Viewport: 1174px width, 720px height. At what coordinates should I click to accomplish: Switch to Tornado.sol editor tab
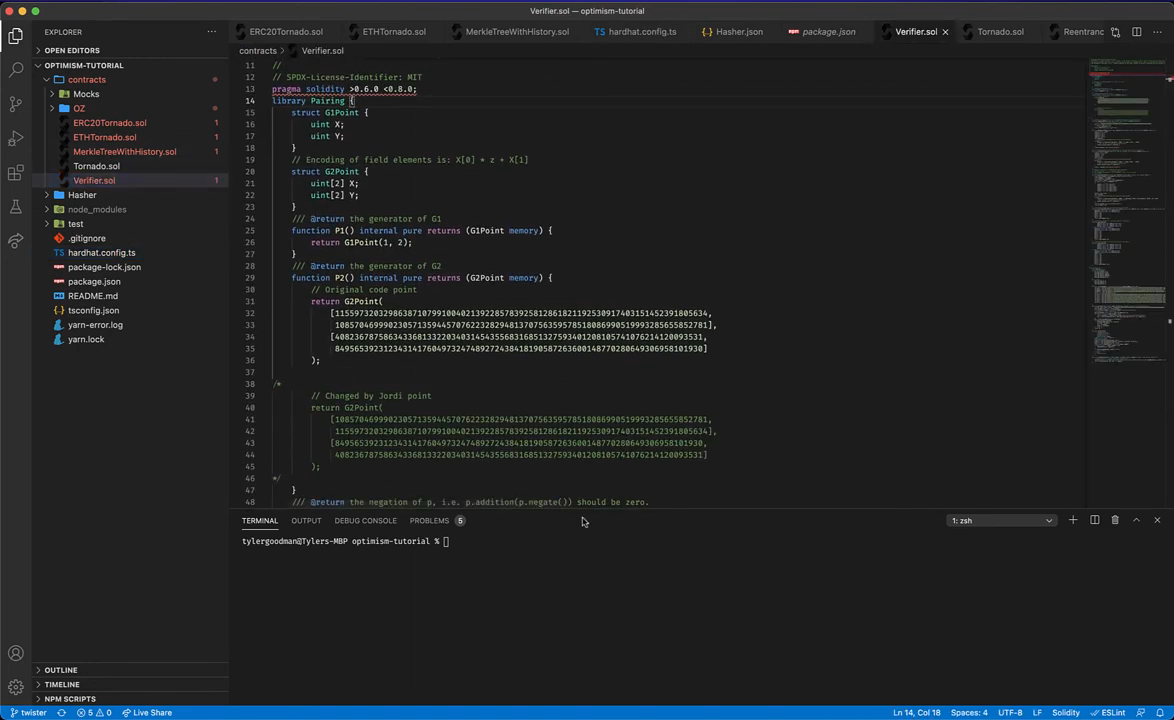click(1000, 32)
